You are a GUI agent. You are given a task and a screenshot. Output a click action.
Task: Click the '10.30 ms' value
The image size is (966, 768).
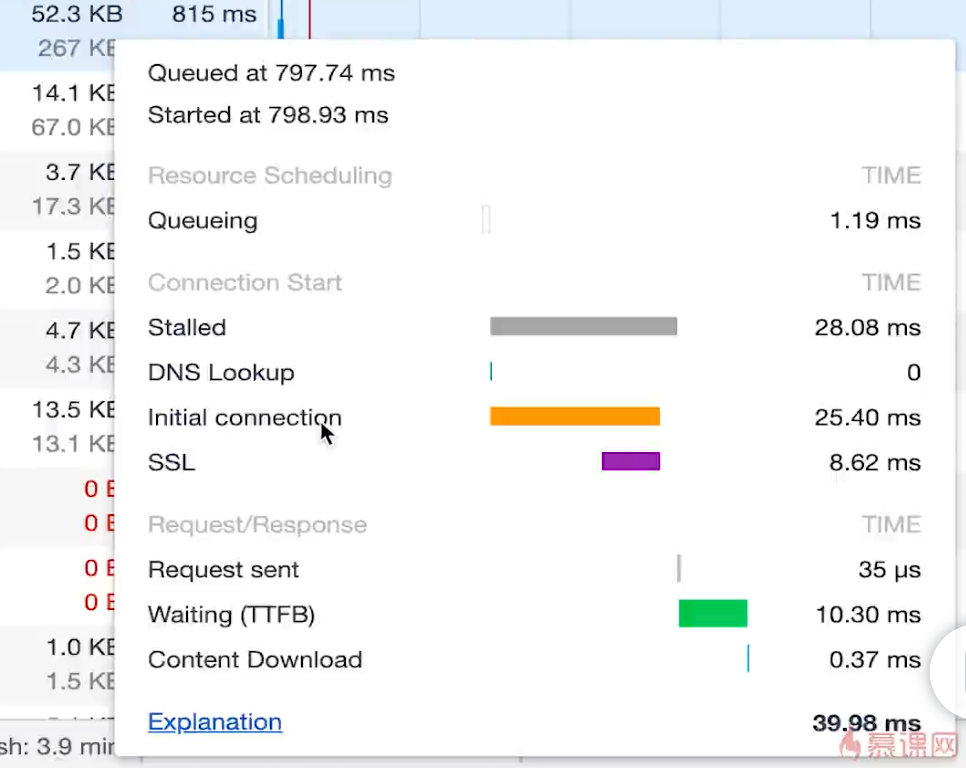[x=868, y=614]
